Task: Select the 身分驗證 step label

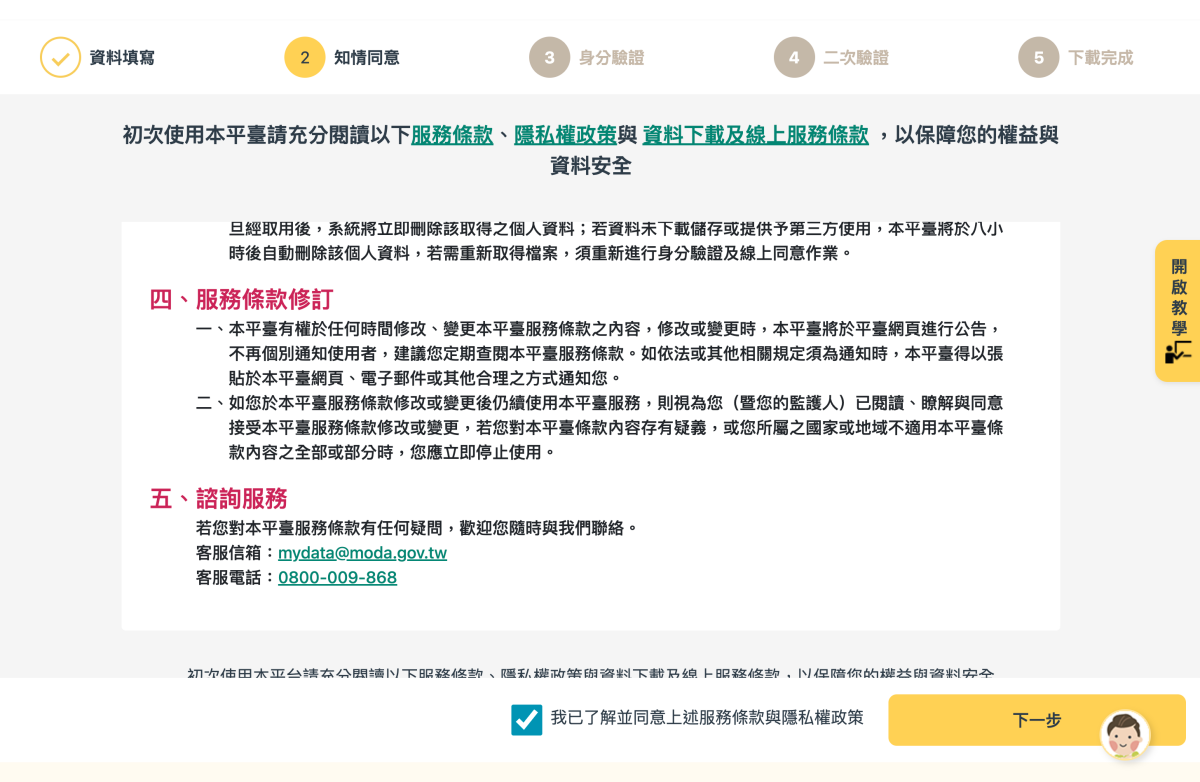Action: point(611,58)
